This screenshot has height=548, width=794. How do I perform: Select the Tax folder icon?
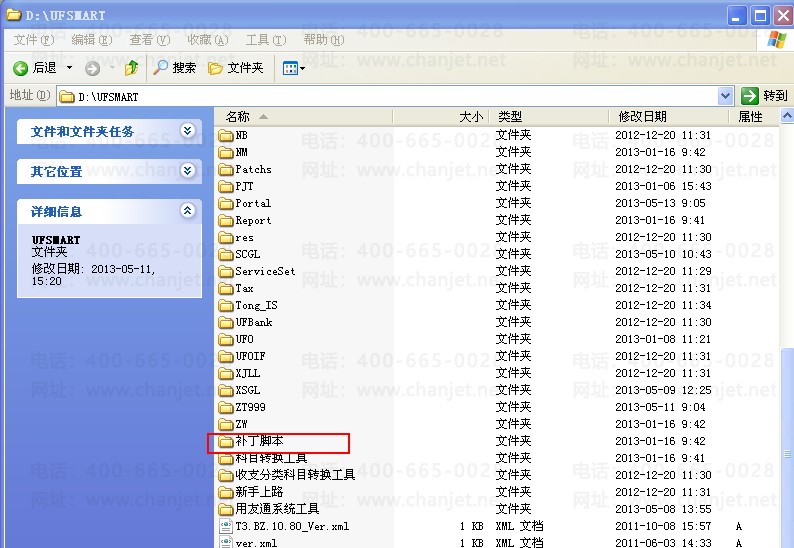tap(226, 289)
